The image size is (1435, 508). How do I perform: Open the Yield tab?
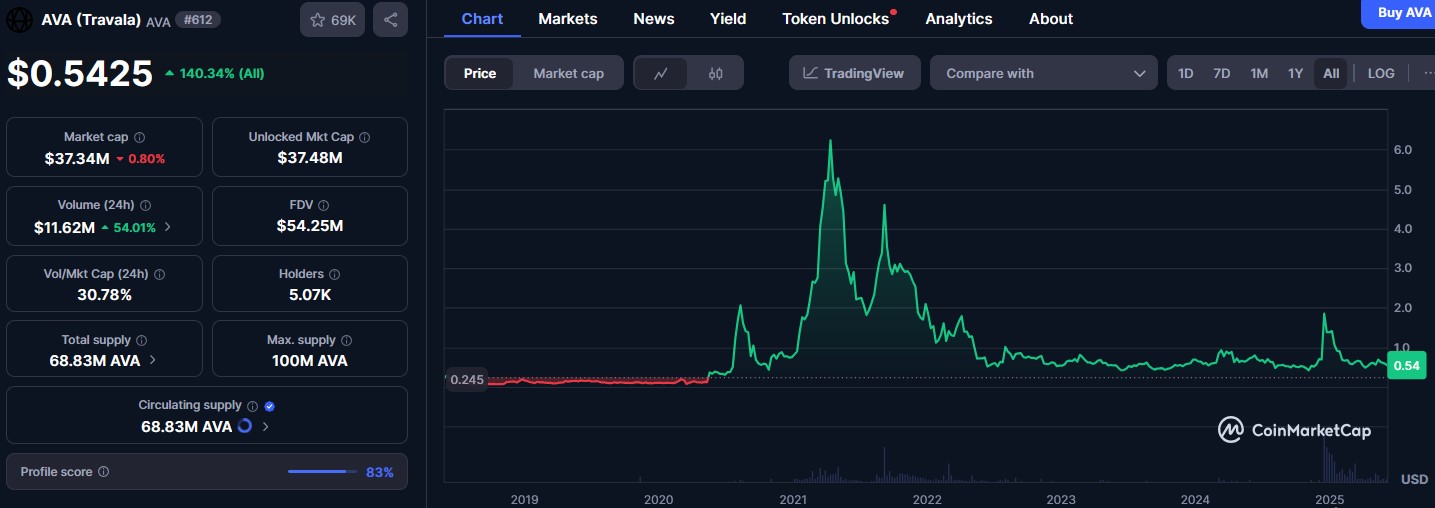click(x=728, y=19)
